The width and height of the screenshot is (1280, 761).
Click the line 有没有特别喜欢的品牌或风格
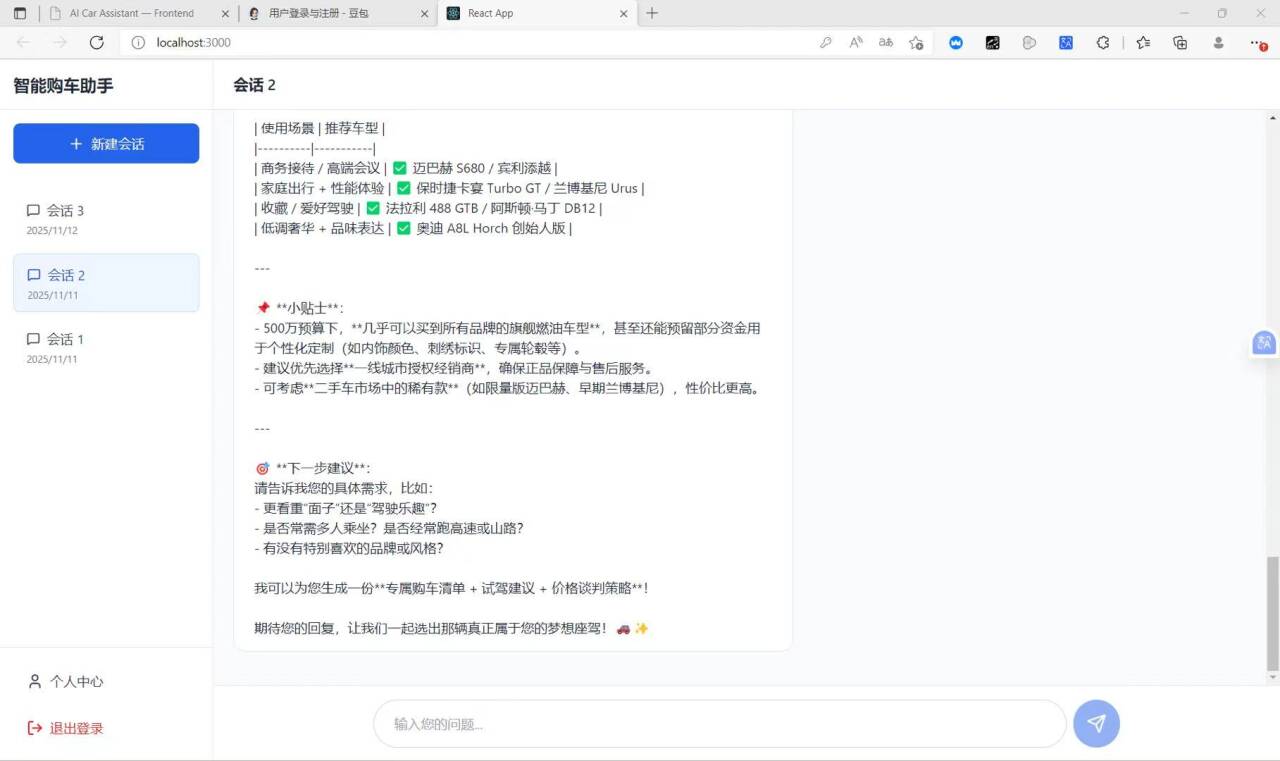[349, 548]
